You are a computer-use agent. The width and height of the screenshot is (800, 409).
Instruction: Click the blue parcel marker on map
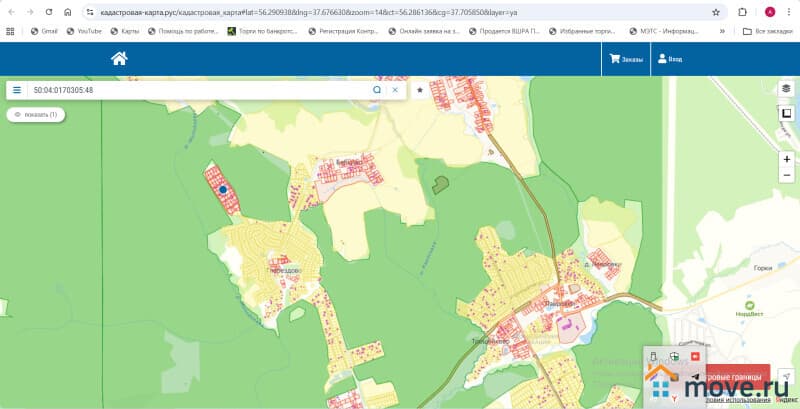pos(223,188)
